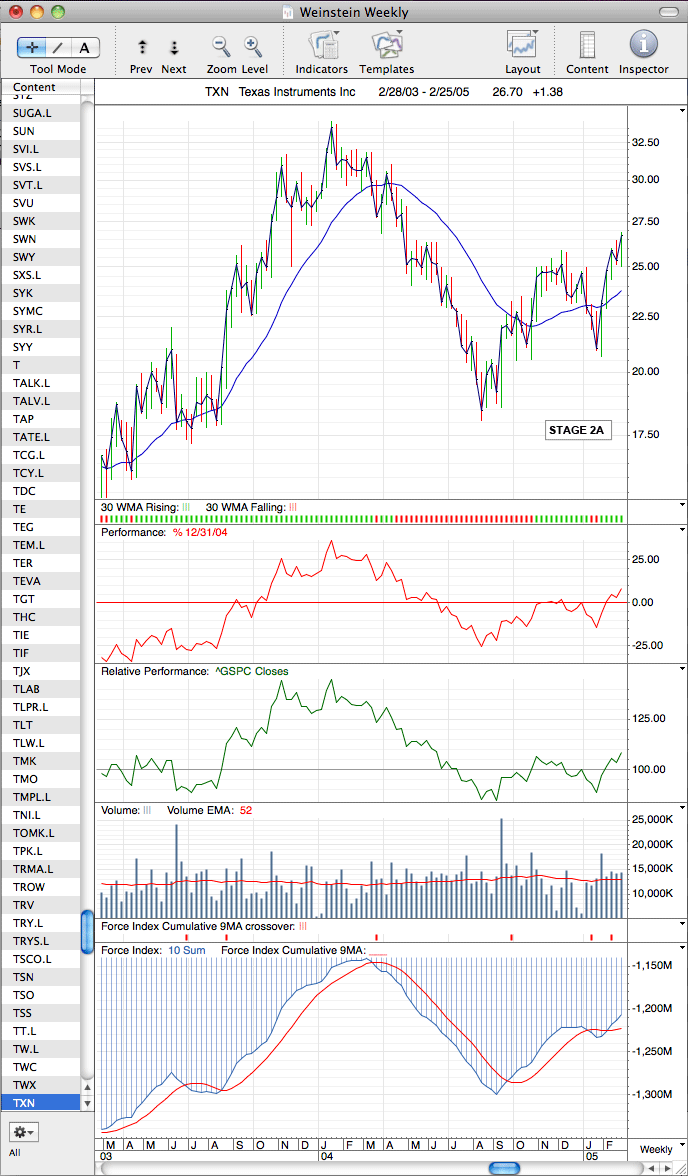The width and height of the screenshot is (688, 1176).
Task: Open Performance pane menu triangle
Action: click(682, 530)
